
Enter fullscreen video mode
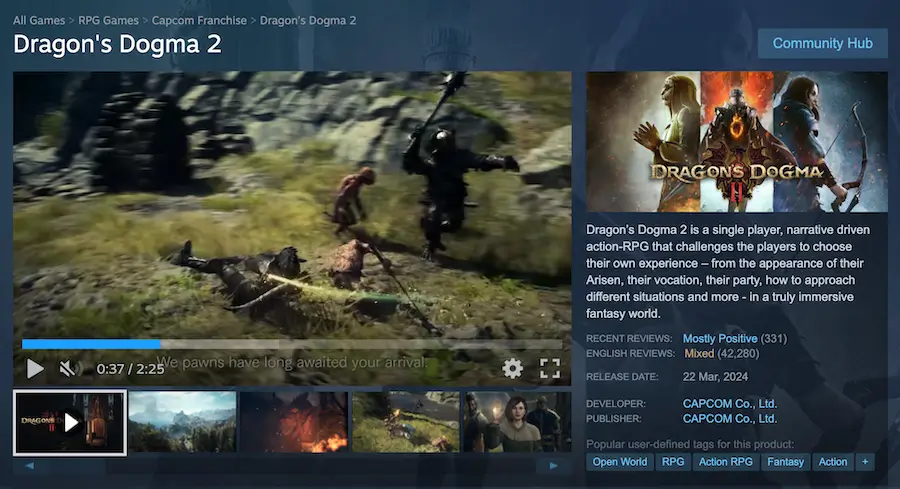[549, 368]
